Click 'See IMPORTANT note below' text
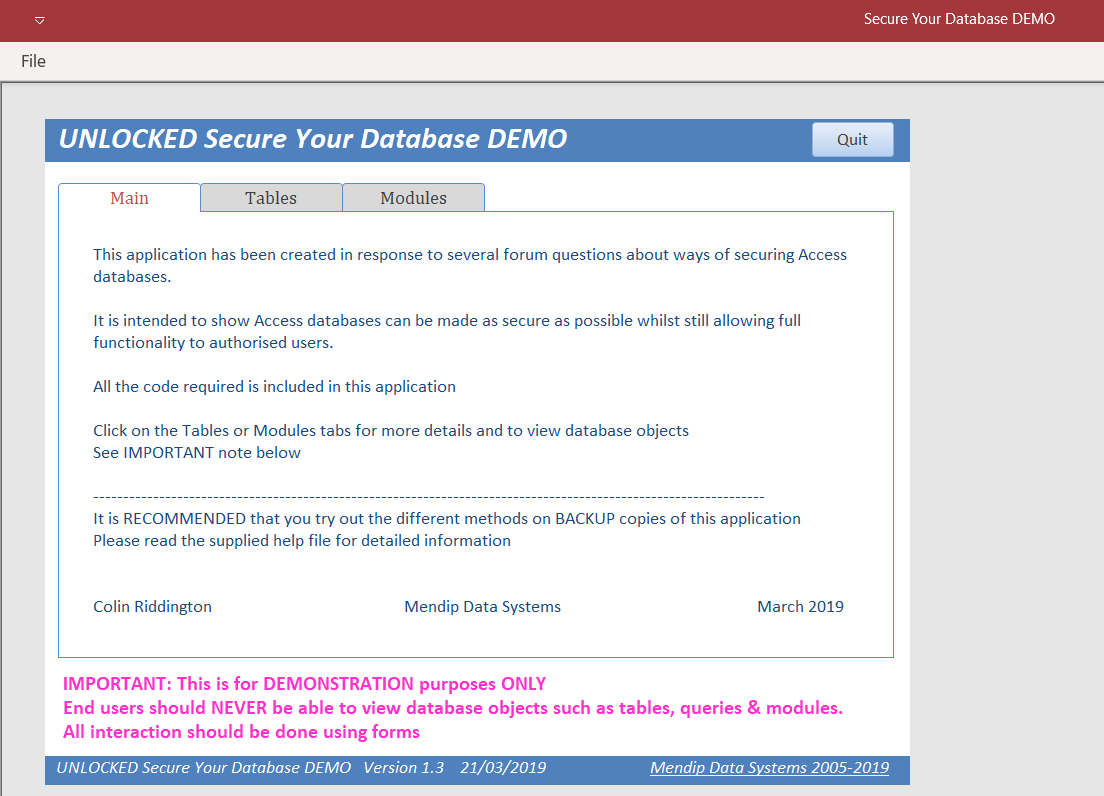 click(x=196, y=453)
